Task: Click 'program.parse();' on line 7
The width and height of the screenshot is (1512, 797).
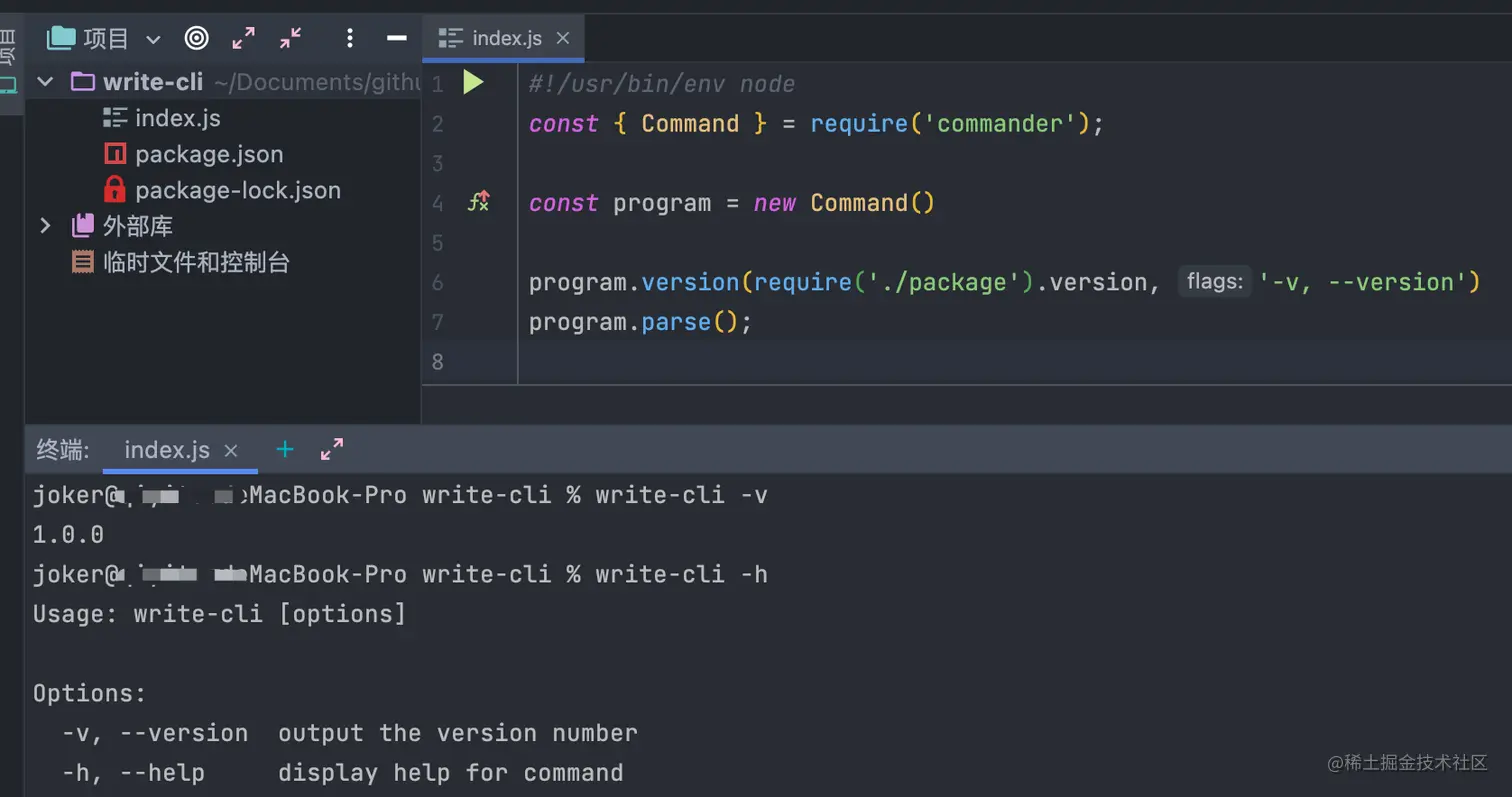Action: tap(640, 322)
